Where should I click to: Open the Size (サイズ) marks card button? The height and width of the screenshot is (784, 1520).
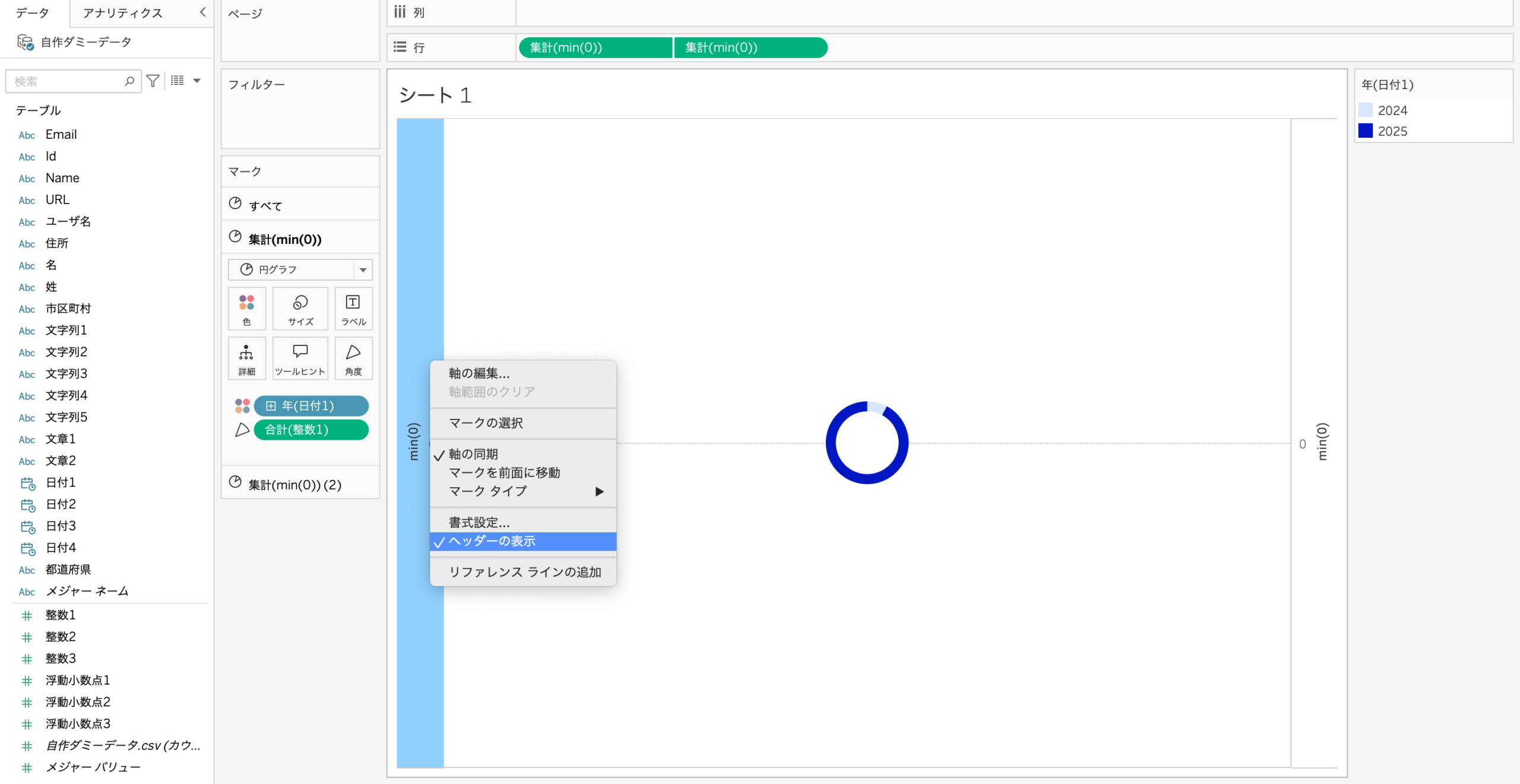tap(300, 309)
